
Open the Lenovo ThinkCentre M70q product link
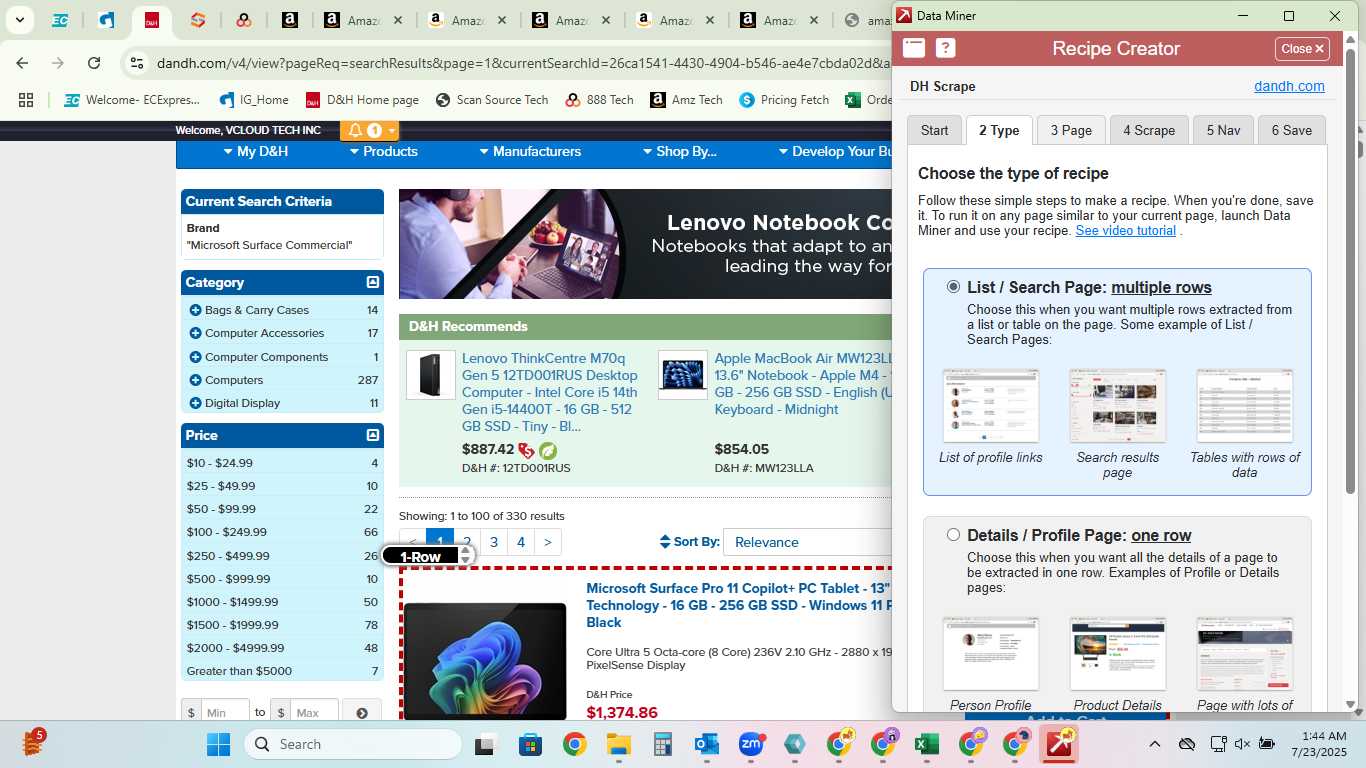coord(550,392)
